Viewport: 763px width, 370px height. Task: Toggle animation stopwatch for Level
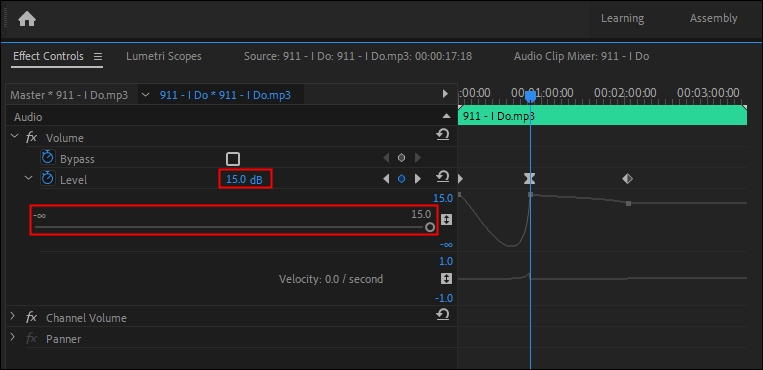(x=47, y=178)
